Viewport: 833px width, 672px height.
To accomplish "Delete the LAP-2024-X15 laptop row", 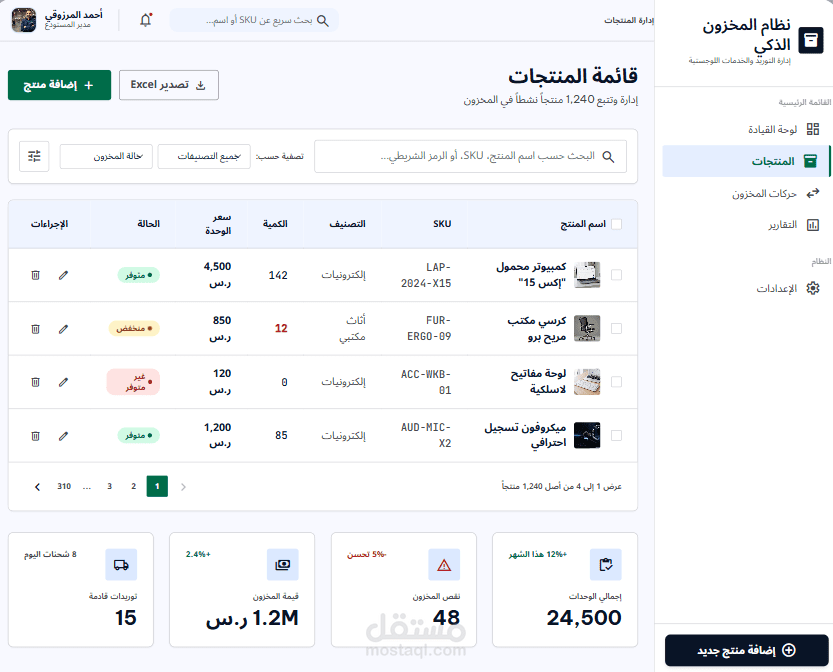I will click(35, 275).
